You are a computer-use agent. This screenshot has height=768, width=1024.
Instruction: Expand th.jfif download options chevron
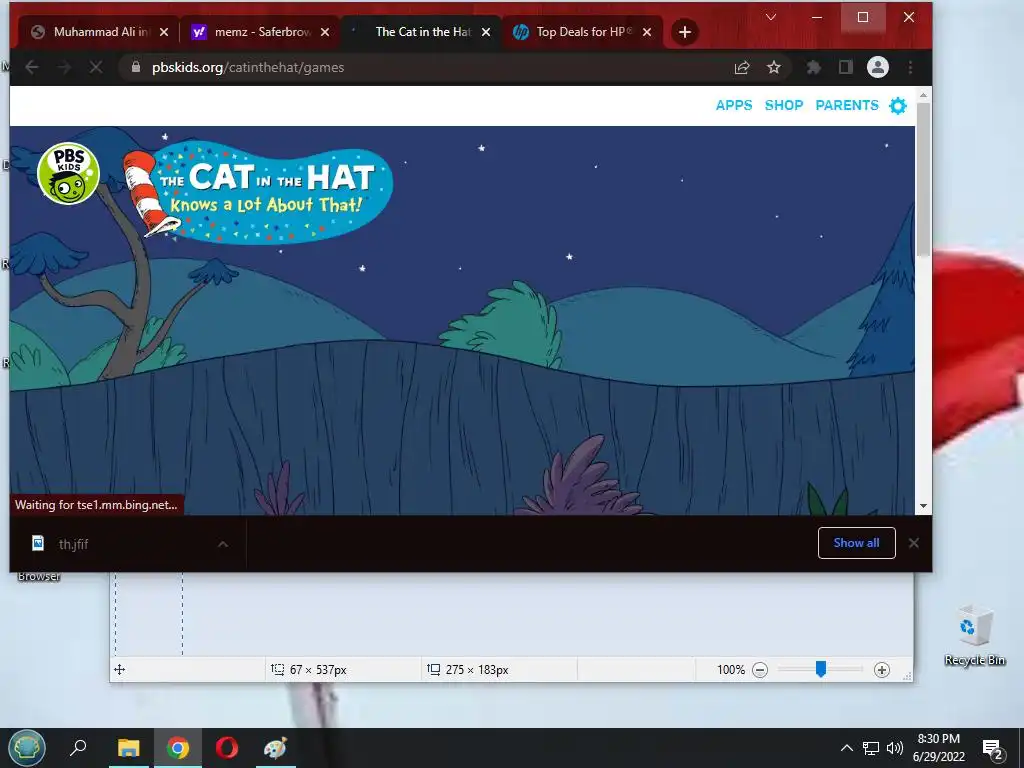tap(223, 544)
